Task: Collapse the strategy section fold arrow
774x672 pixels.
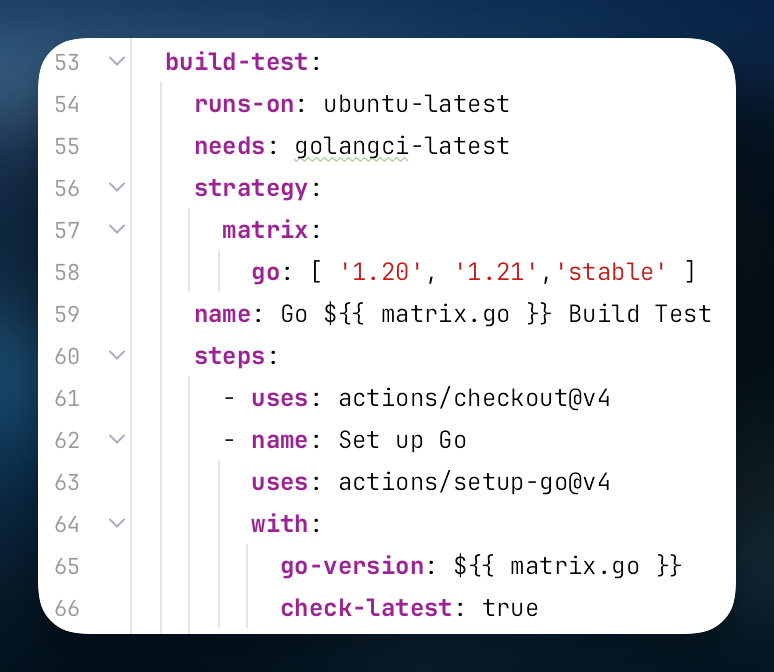Action: 117,188
